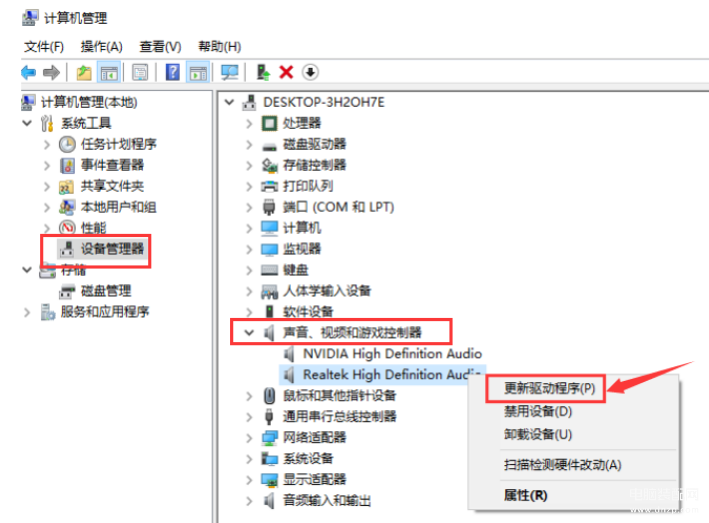Open Help via blue question mark icon
Screen dimensions: 709x523
click(x=172, y=72)
